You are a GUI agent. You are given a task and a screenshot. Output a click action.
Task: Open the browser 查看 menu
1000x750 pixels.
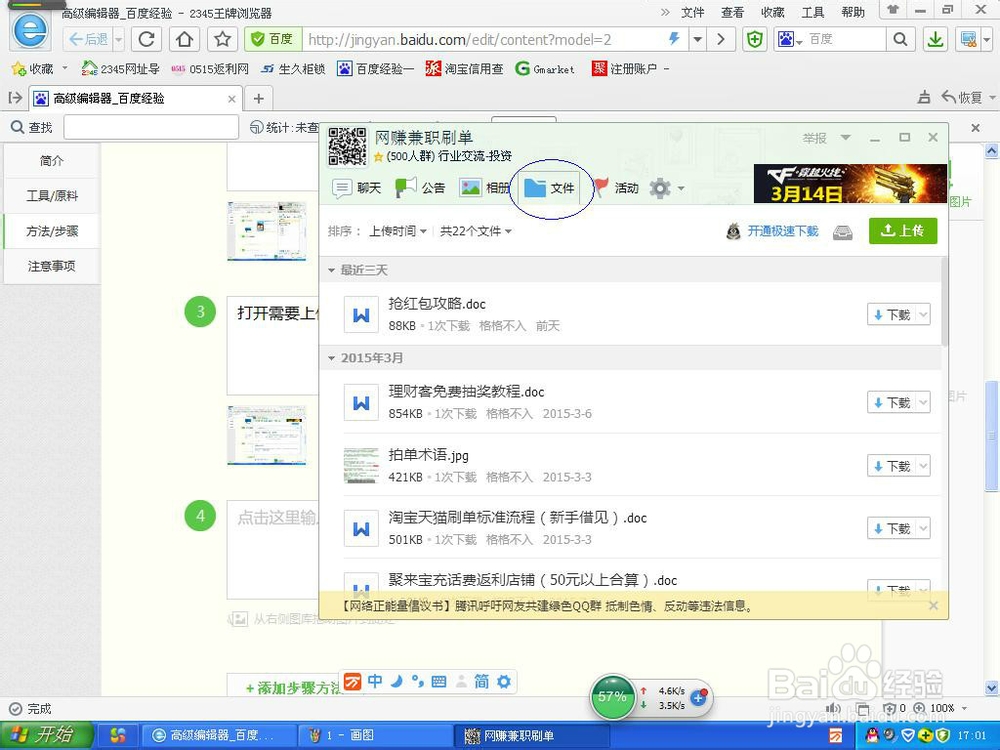[732, 12]
